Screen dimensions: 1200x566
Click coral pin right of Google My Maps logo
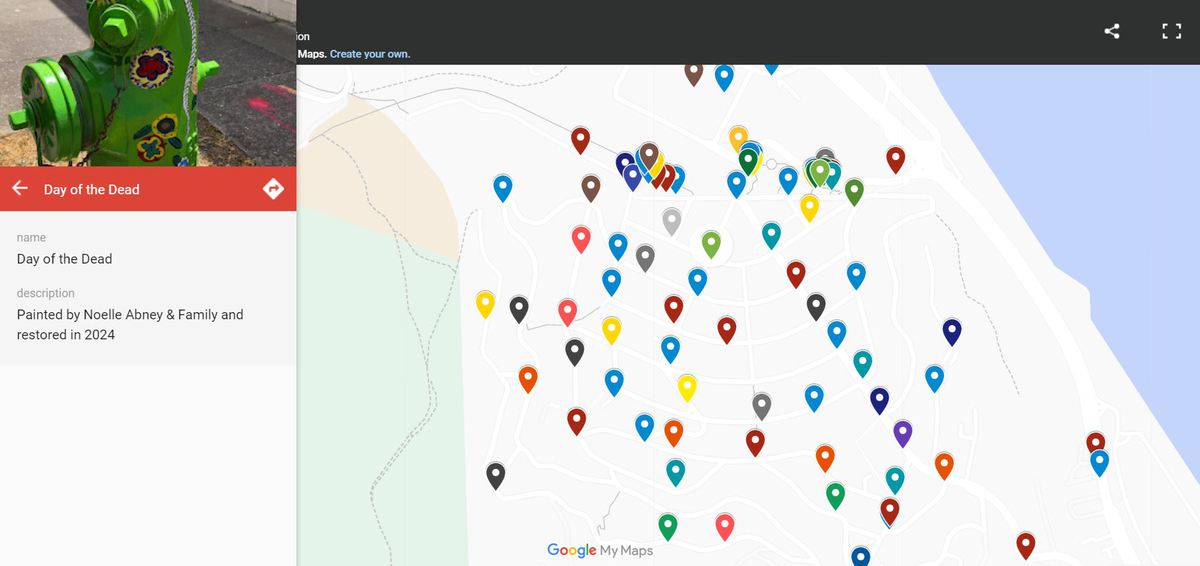pos(725,525)
